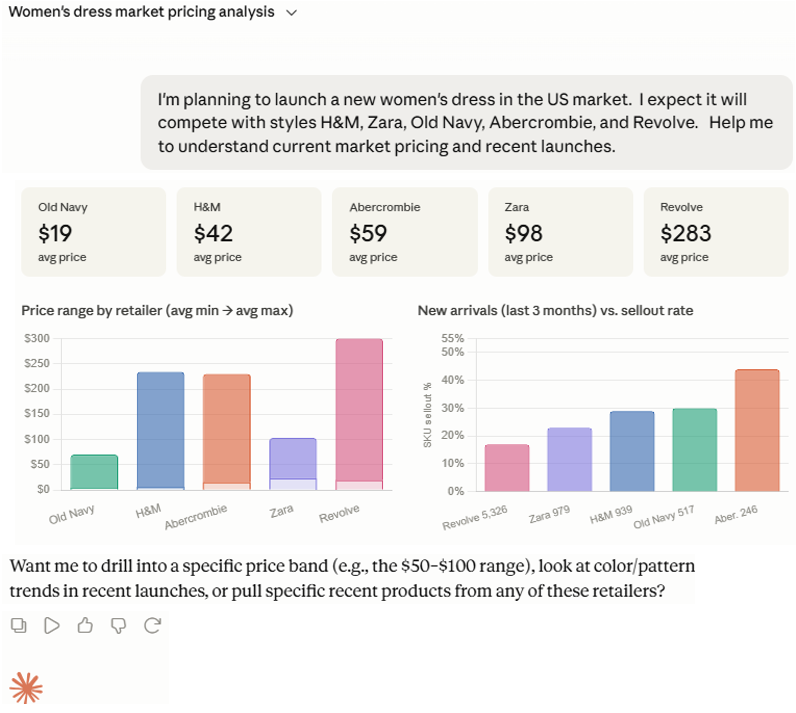Click the orange Claude starburst logo
796x713 pixels.
[26, 688]
